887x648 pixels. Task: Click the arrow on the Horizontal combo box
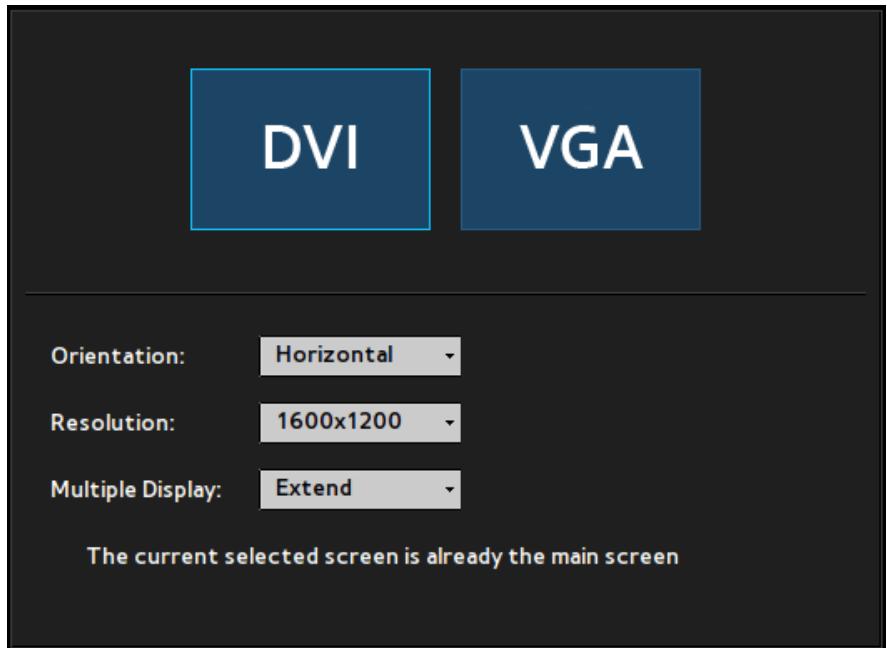(x=450, y=356)
